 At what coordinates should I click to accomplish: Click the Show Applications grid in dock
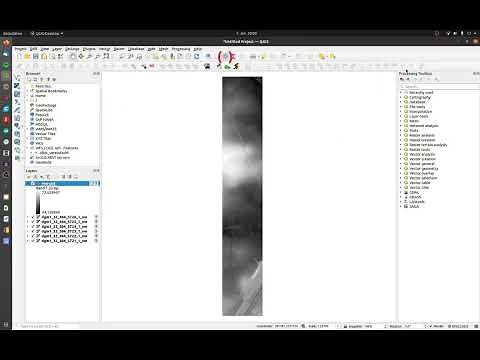(x=6, y=324)
